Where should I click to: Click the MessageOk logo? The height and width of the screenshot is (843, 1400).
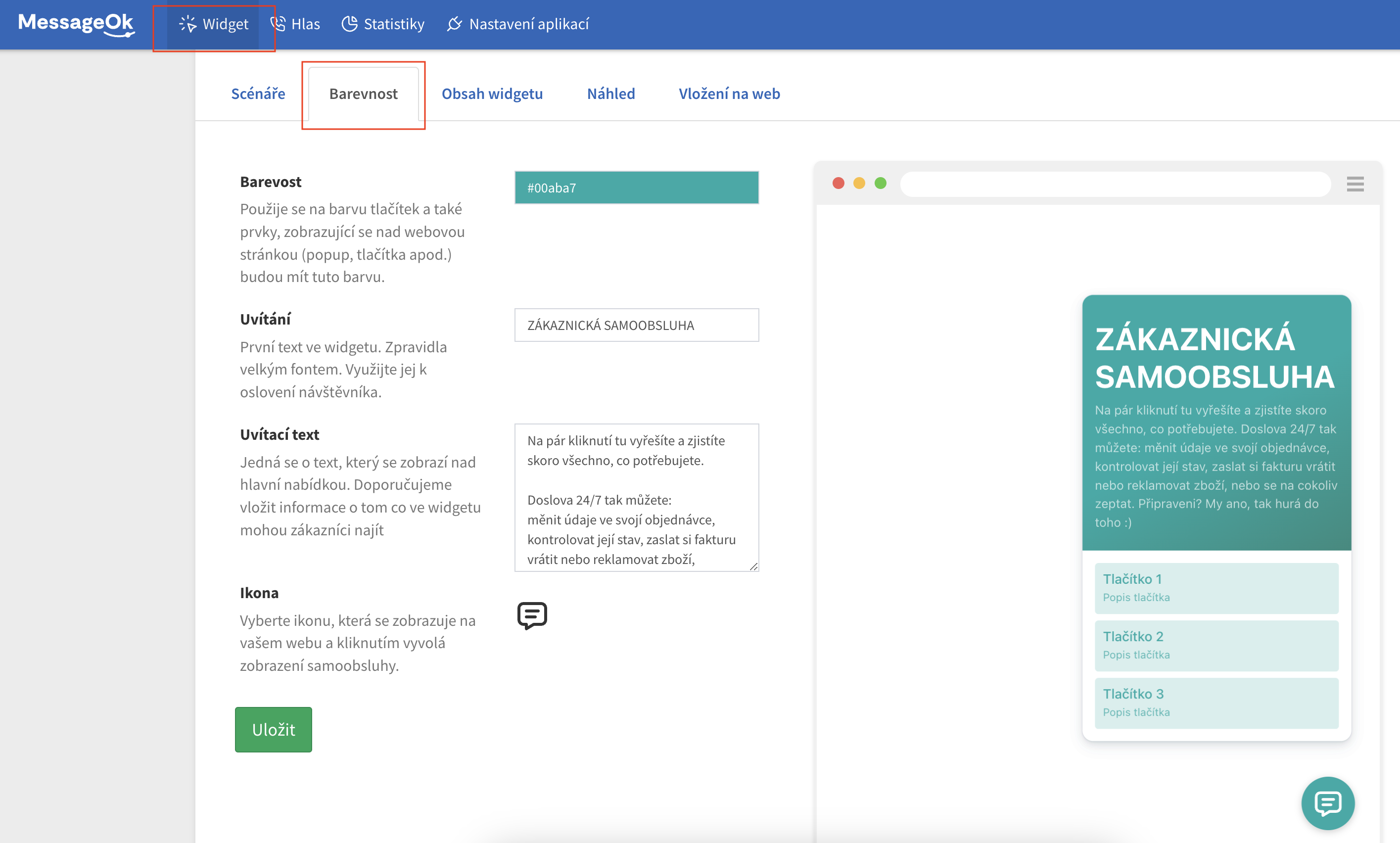[x=76, y=24]
